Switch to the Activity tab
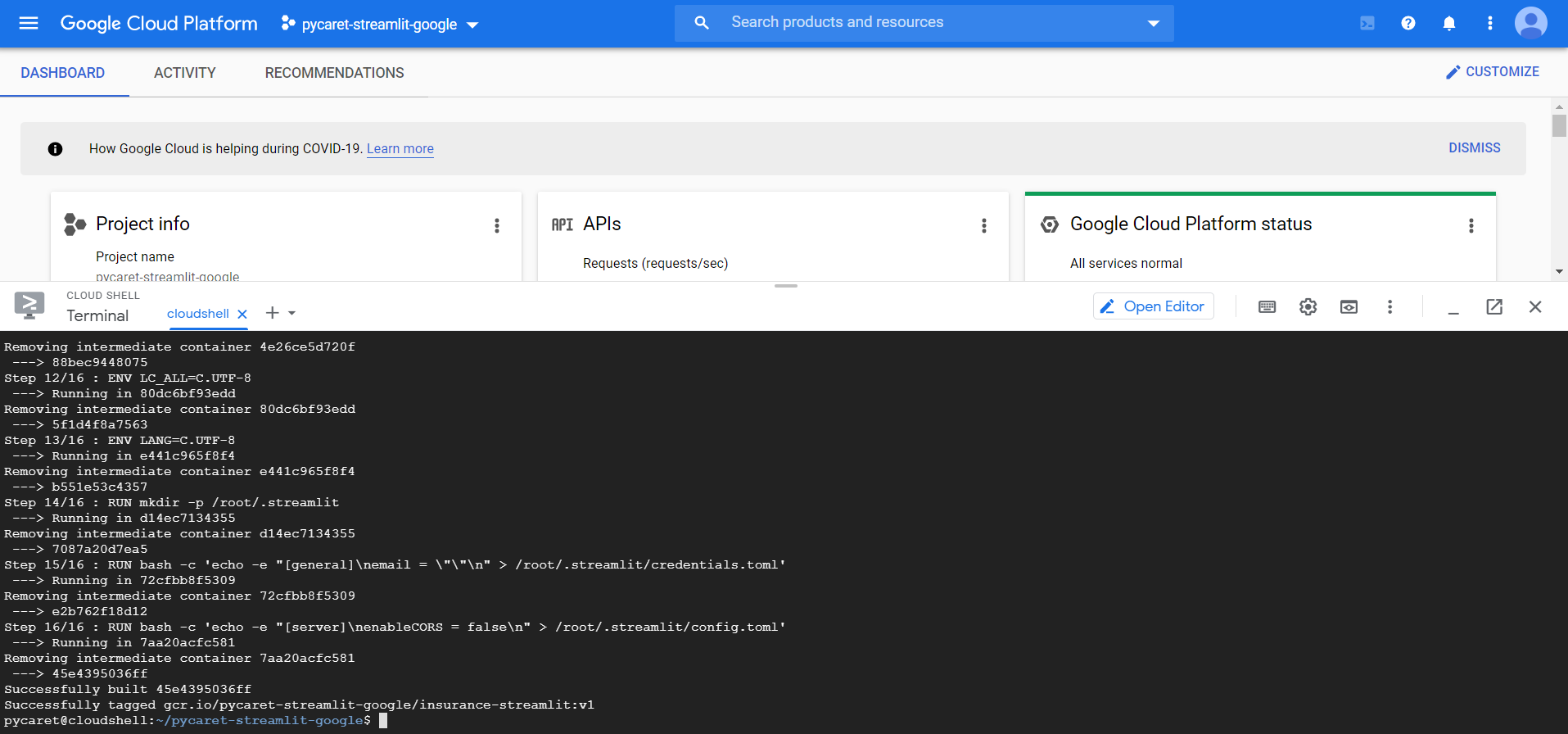This screenshot has width=1568, height=734. 184,73
